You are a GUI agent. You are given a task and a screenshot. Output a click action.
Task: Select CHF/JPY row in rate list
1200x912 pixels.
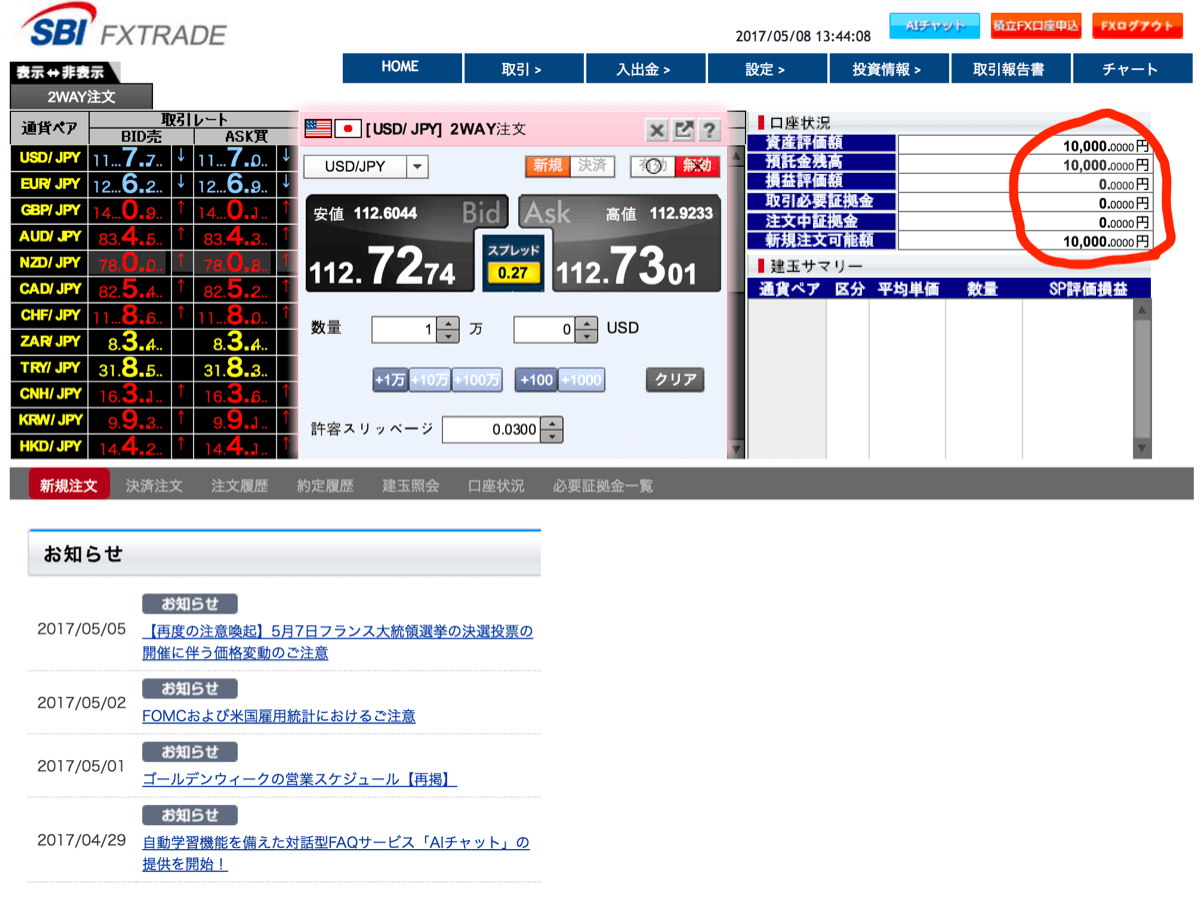[153, 315]
